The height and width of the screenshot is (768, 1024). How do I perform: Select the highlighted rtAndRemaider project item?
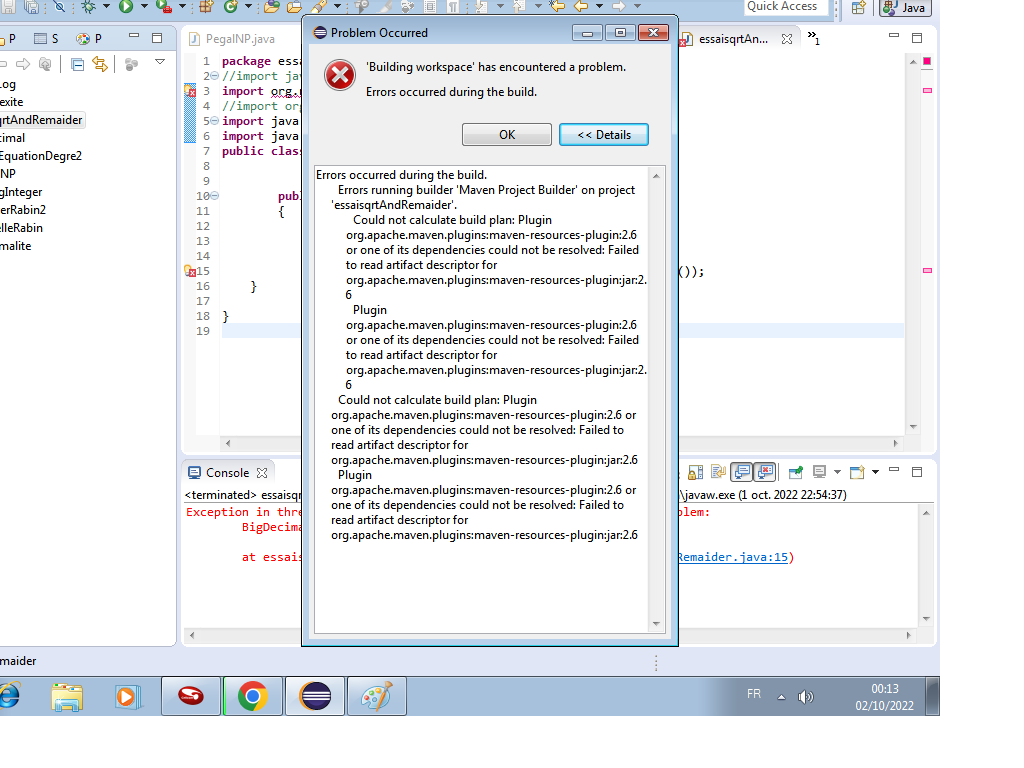pyautogui.click(x=41, y=120)
